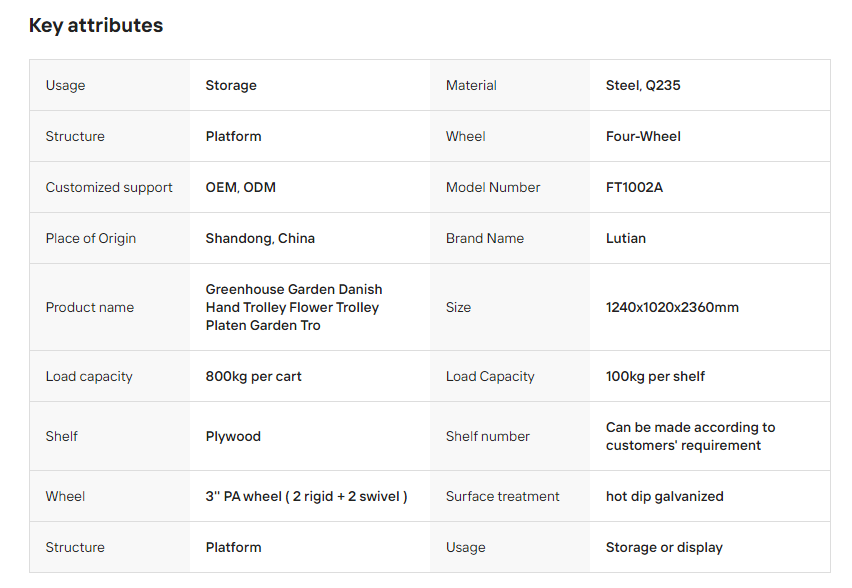Select the Storage or display value
The height and width of the screenshot is (588, 852).
coord(664,548)
